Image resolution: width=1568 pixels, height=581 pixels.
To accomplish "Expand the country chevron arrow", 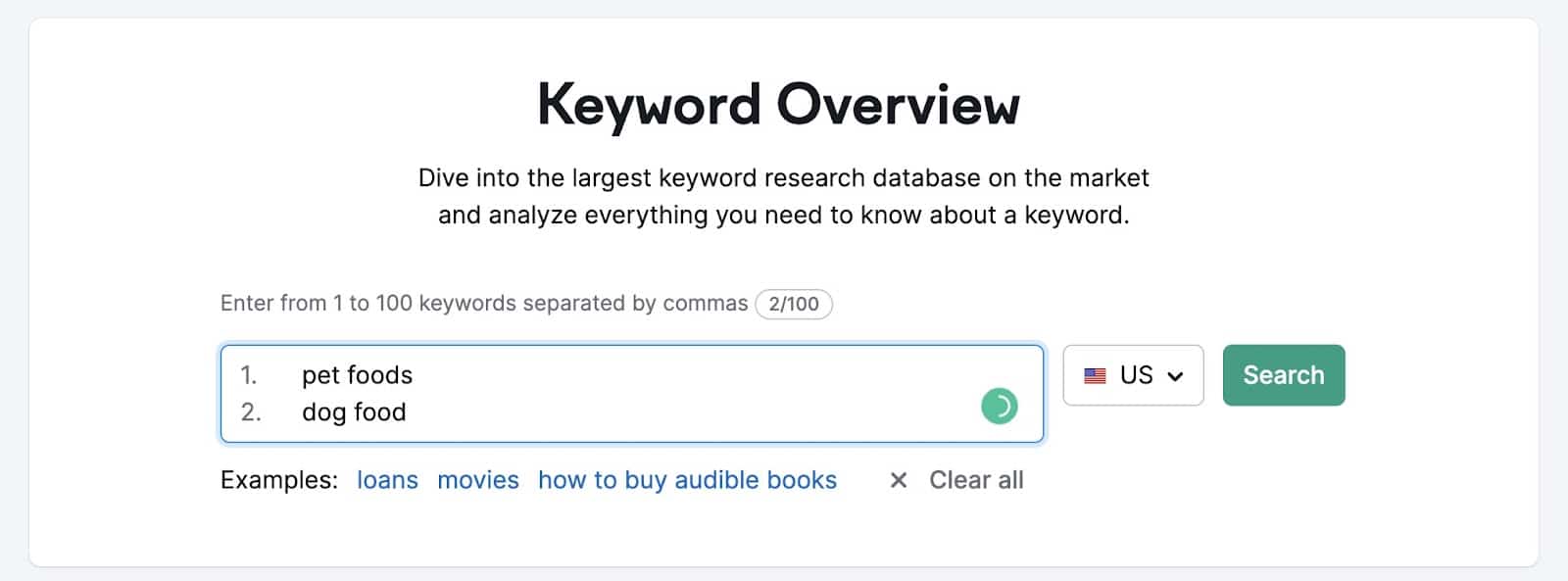I will 1176,376.
